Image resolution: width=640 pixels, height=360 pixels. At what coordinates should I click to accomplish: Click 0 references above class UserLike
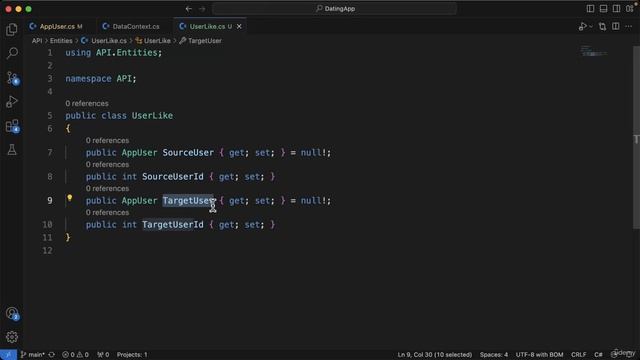tap(87, 104)
